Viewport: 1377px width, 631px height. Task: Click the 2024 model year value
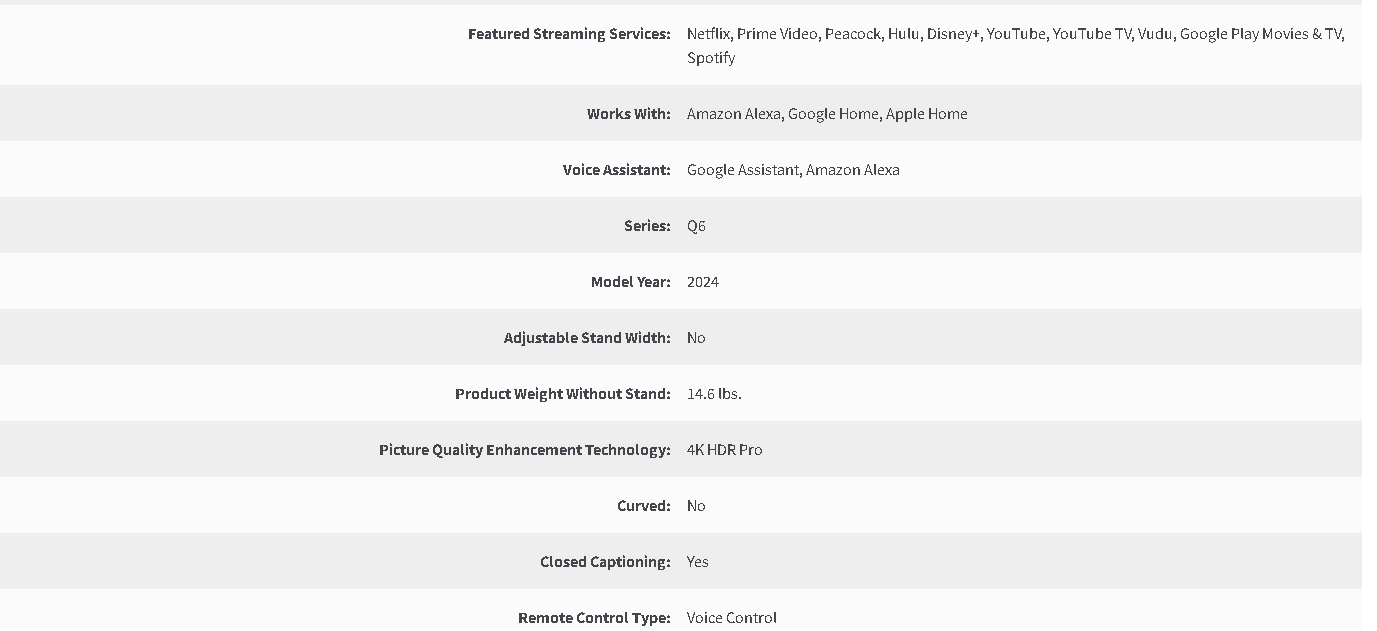703,282
